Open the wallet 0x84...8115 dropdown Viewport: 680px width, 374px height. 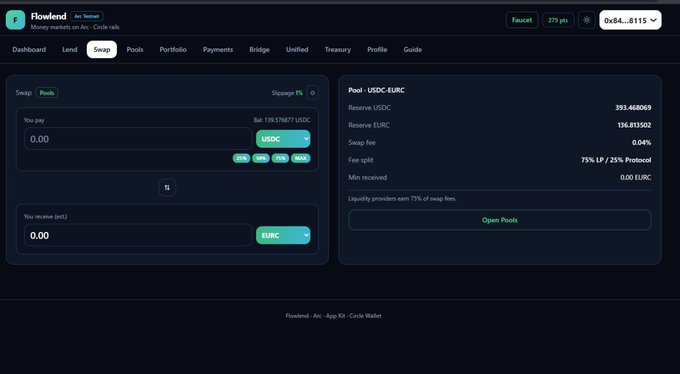[630, 20]
